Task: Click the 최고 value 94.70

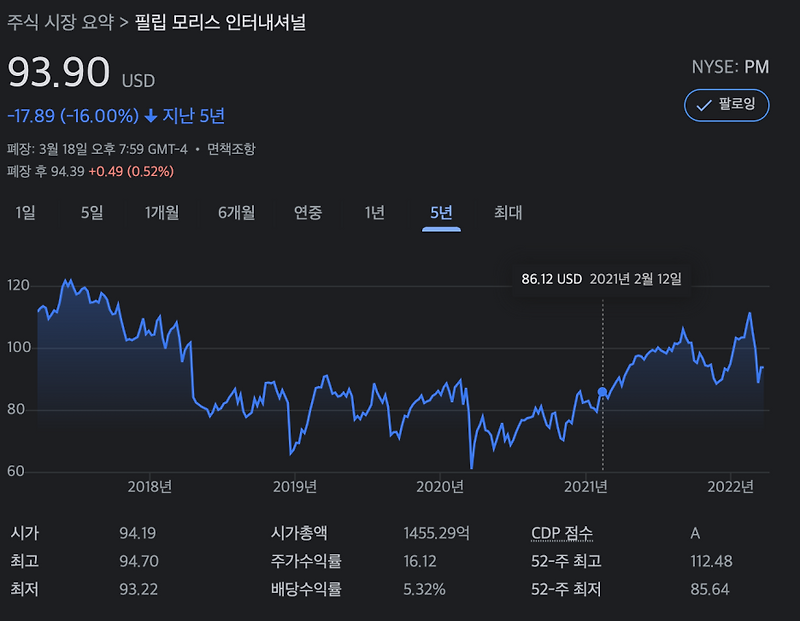Action: coord(139,561)
